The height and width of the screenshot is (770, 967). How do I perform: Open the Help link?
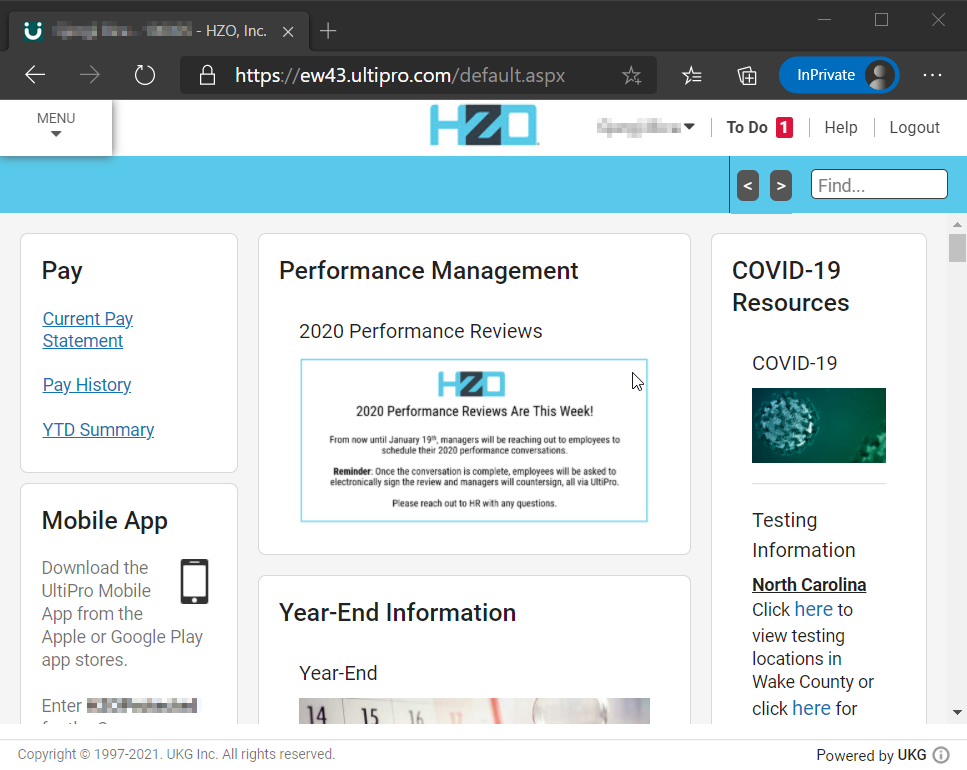tap(841, 128)
